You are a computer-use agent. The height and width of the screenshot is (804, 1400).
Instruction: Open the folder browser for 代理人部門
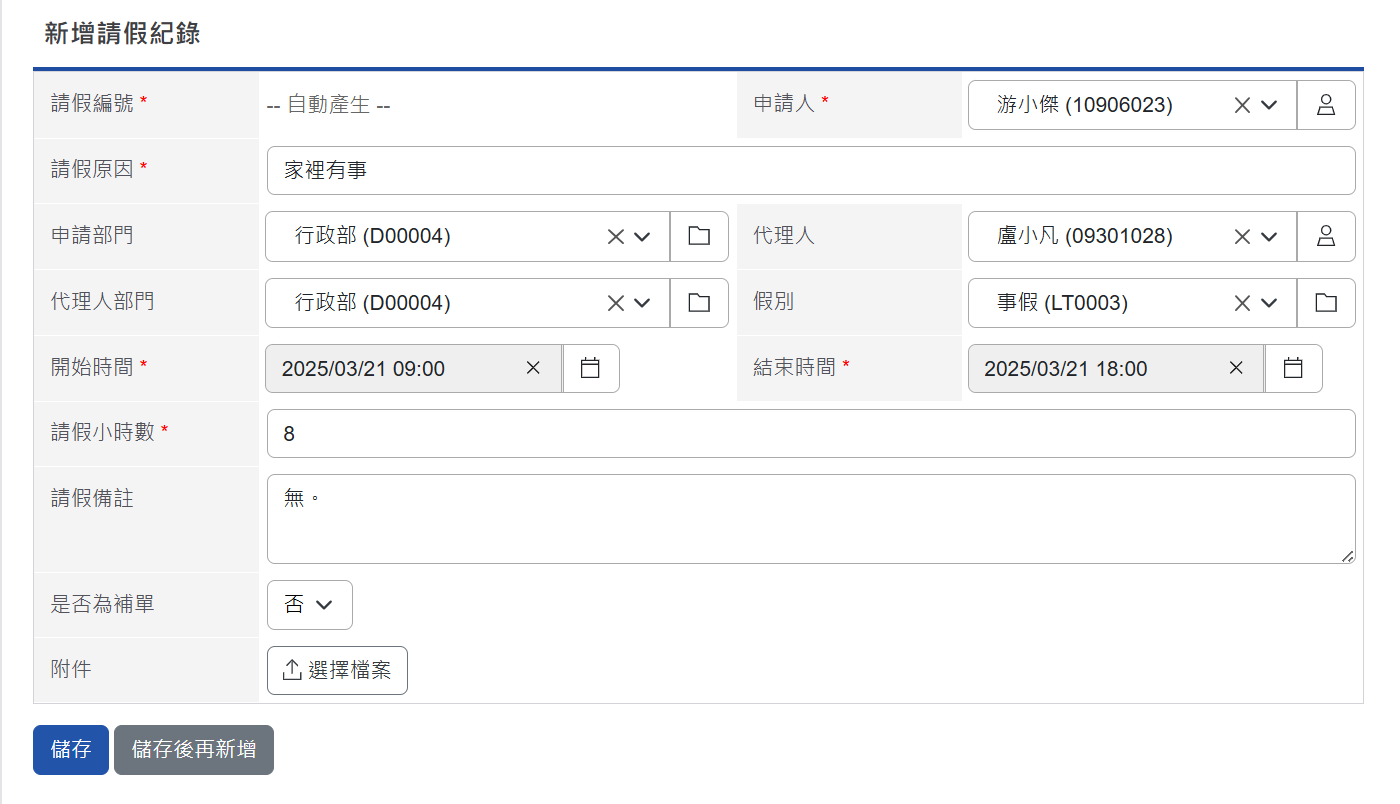tap(698, 303)
